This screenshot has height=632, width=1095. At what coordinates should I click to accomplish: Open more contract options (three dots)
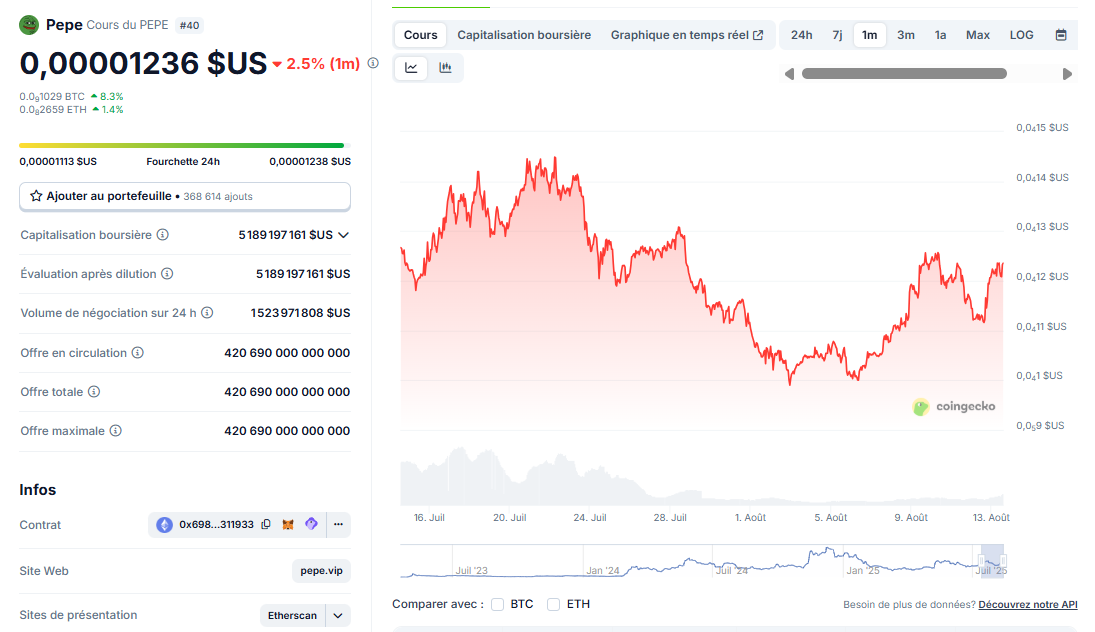339,524
